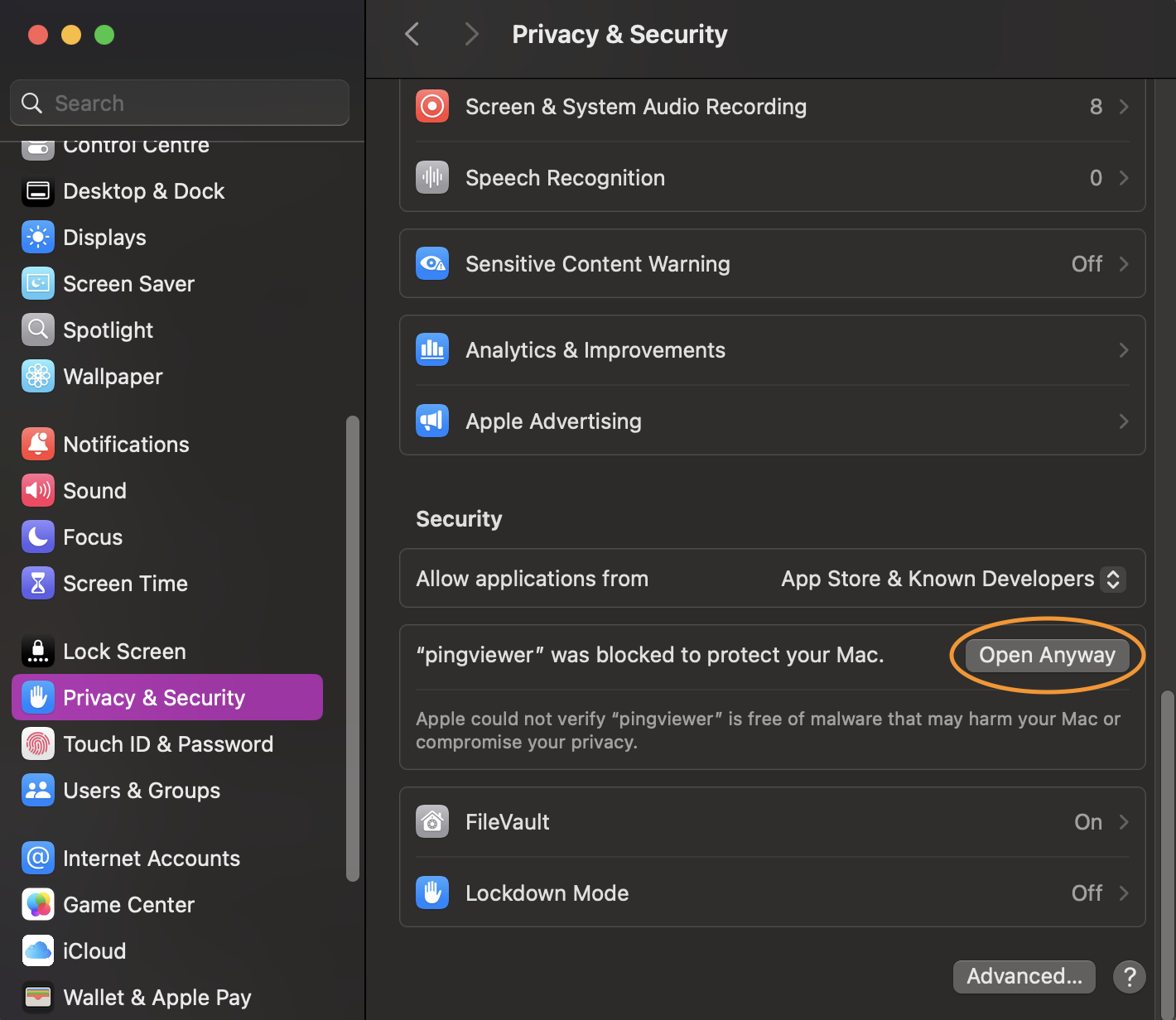
Task: Click the Spotlight magnifier icon in sidebar
Action: coord(38,330)
